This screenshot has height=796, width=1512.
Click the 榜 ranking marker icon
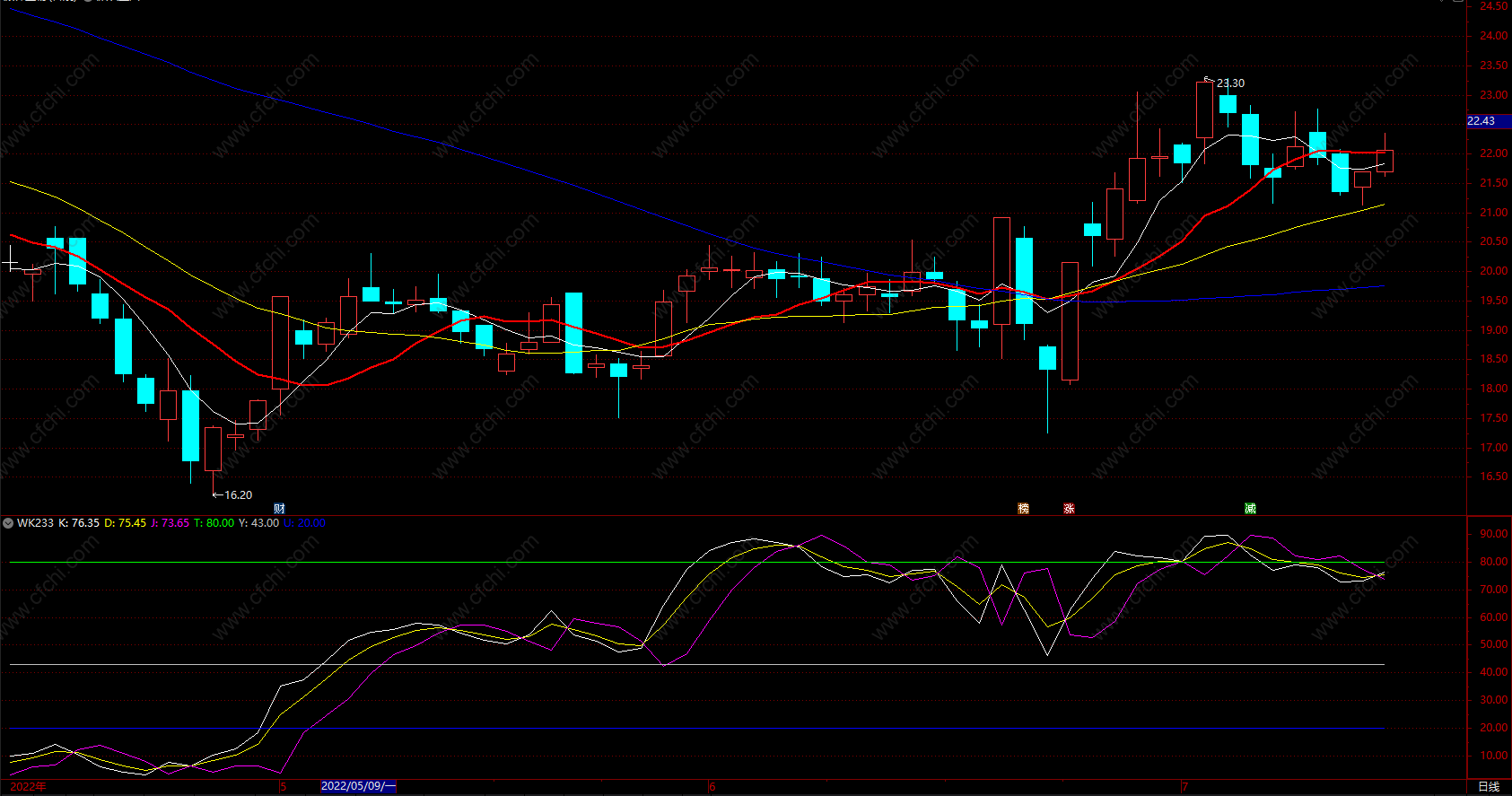click(x=1024, y=508)
